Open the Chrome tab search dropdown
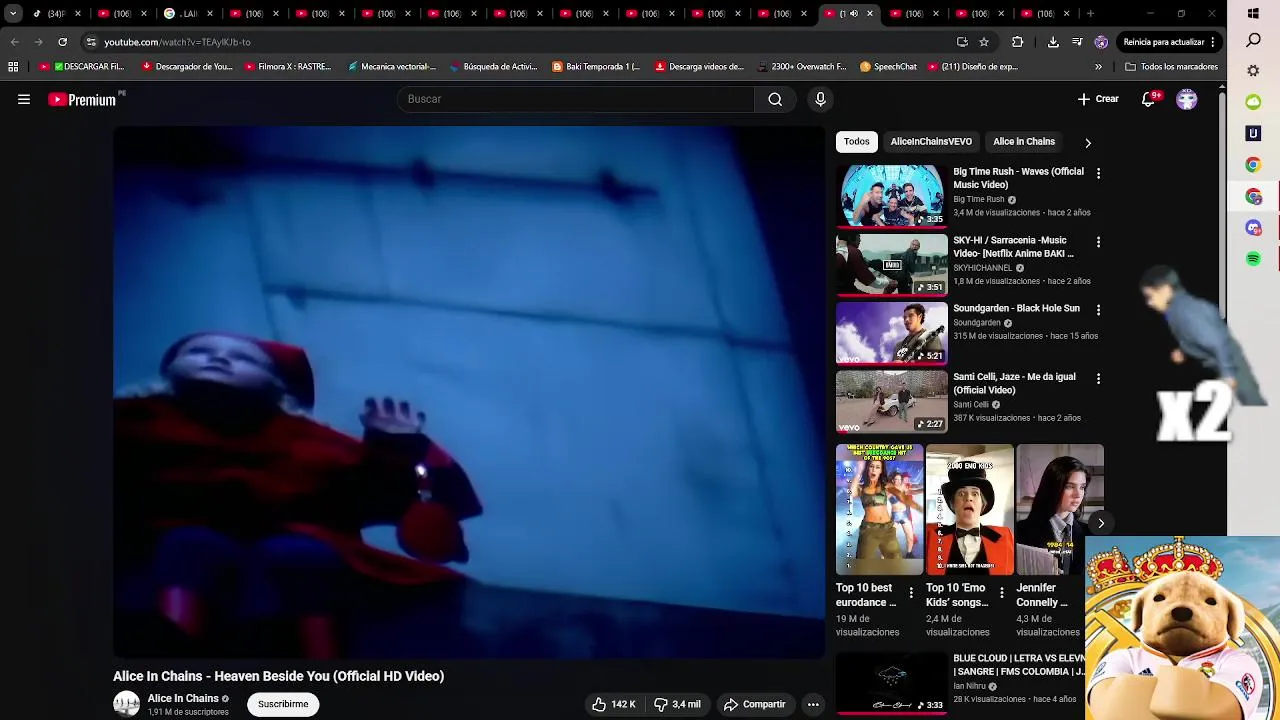 coord(13,14)
